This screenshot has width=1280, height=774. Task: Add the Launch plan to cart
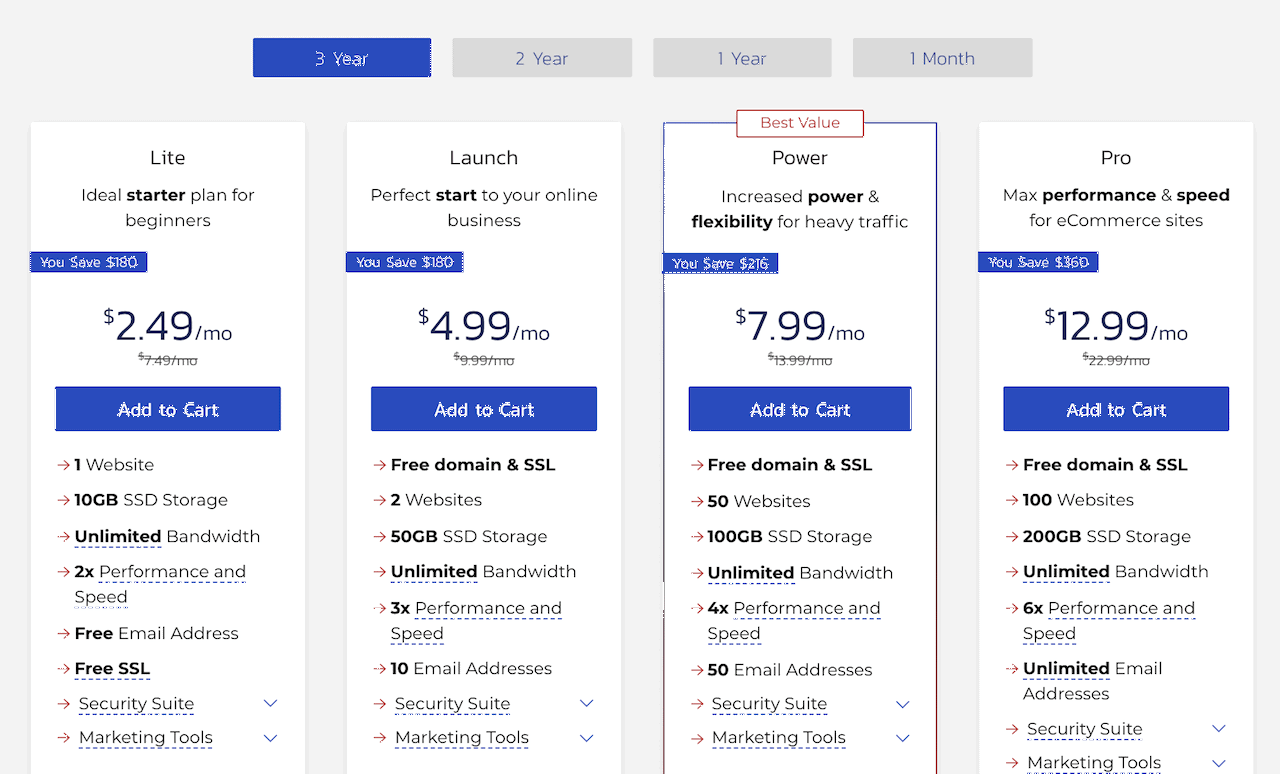coord(484,409)
